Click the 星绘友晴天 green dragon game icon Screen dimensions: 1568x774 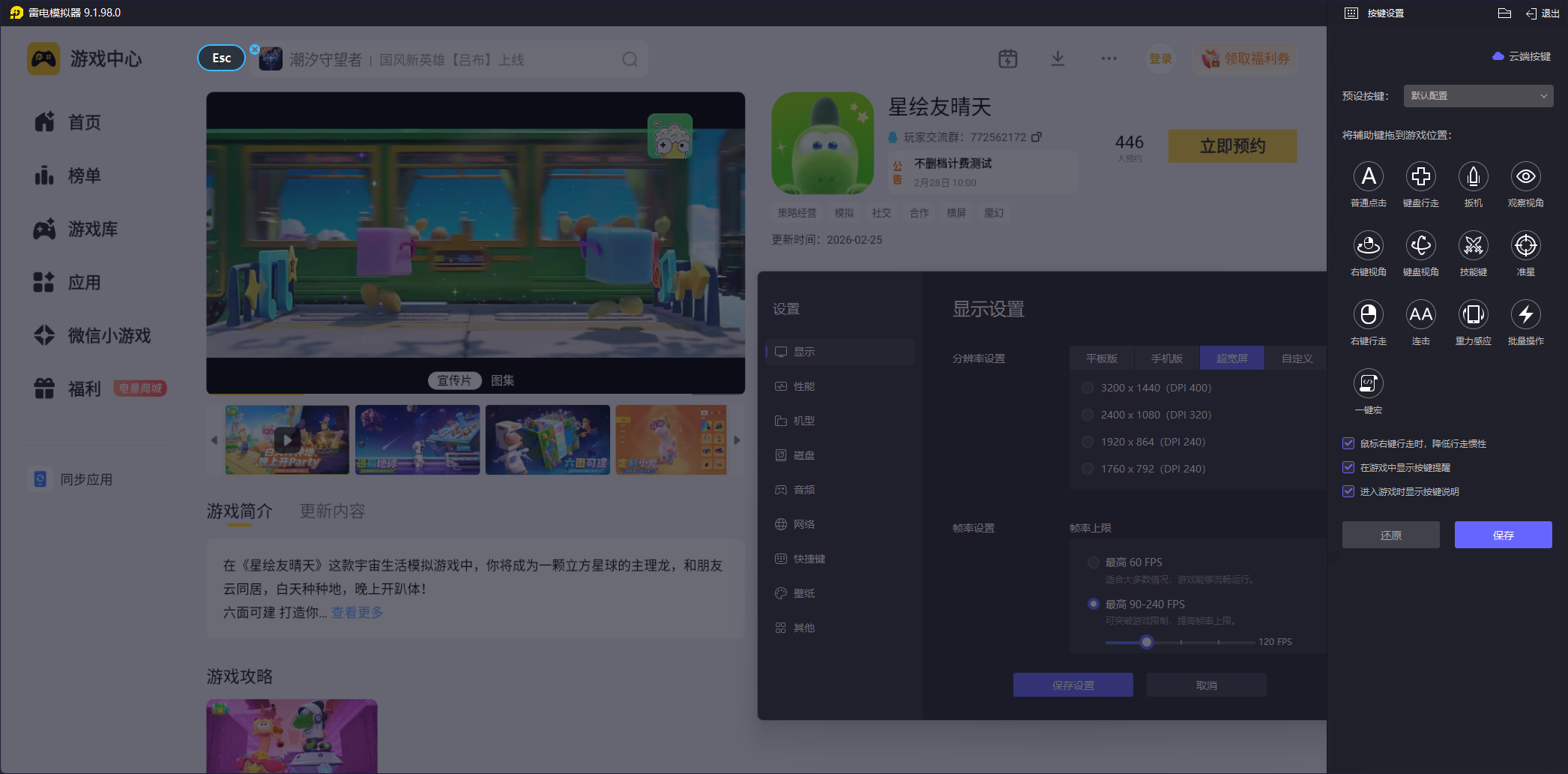(822, 143)
